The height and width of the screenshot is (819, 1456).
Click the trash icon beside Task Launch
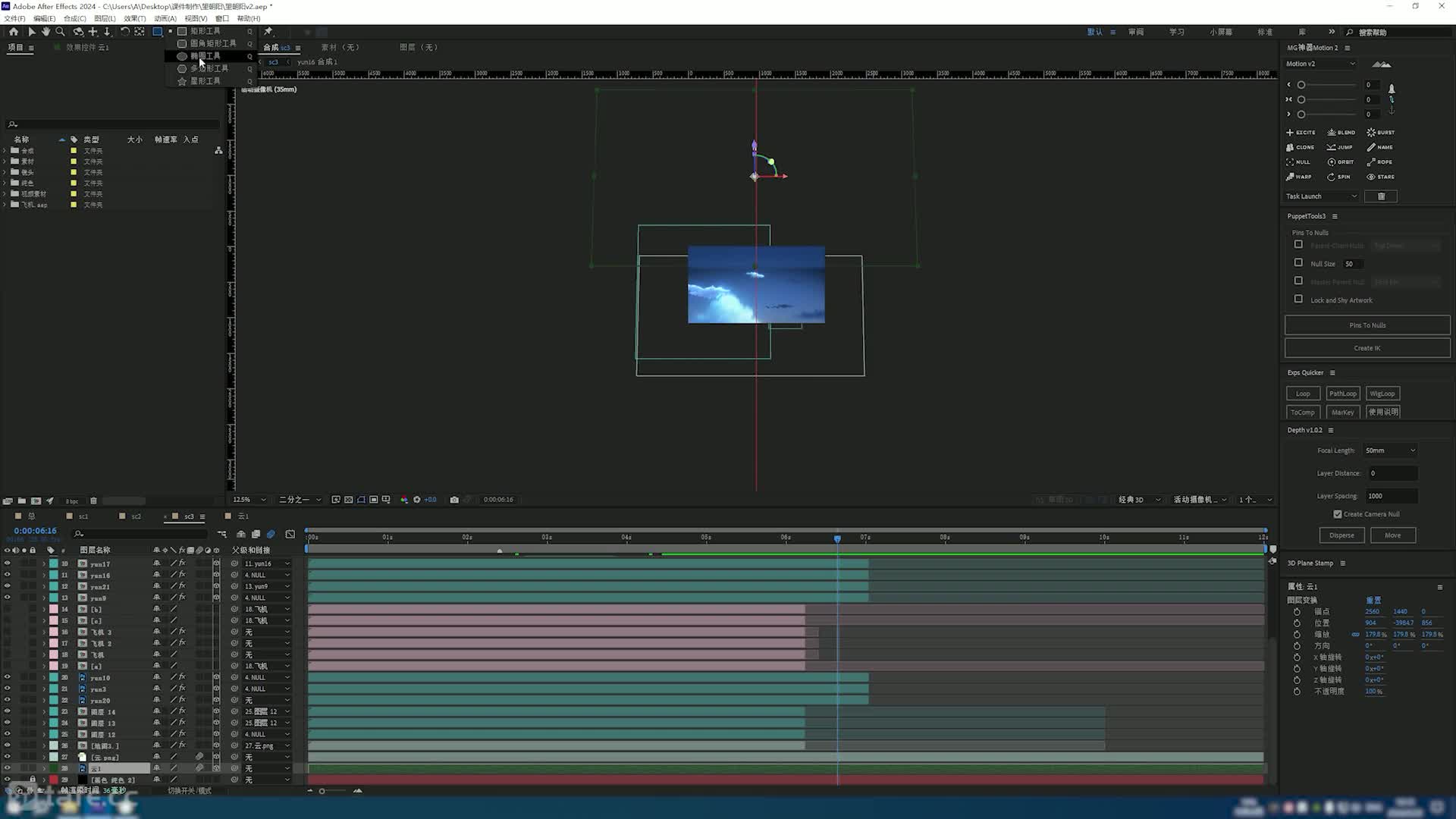click(1381, 196)
